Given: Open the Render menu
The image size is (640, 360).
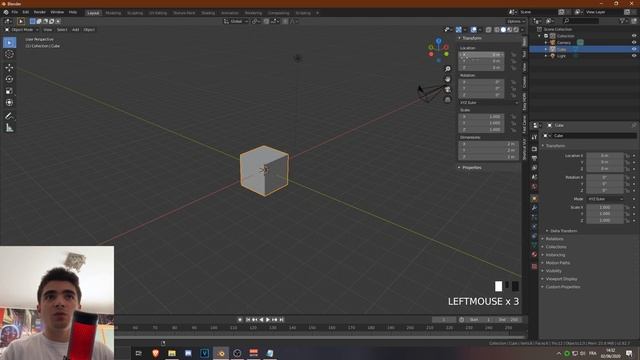Looking at the screenshot, I should coord(40,12).
